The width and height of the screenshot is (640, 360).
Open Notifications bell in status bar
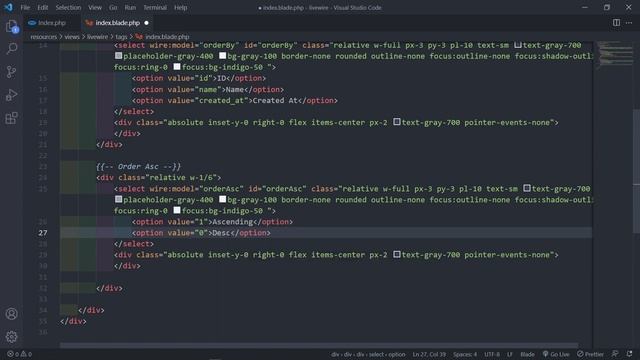[x=629, y=354]
